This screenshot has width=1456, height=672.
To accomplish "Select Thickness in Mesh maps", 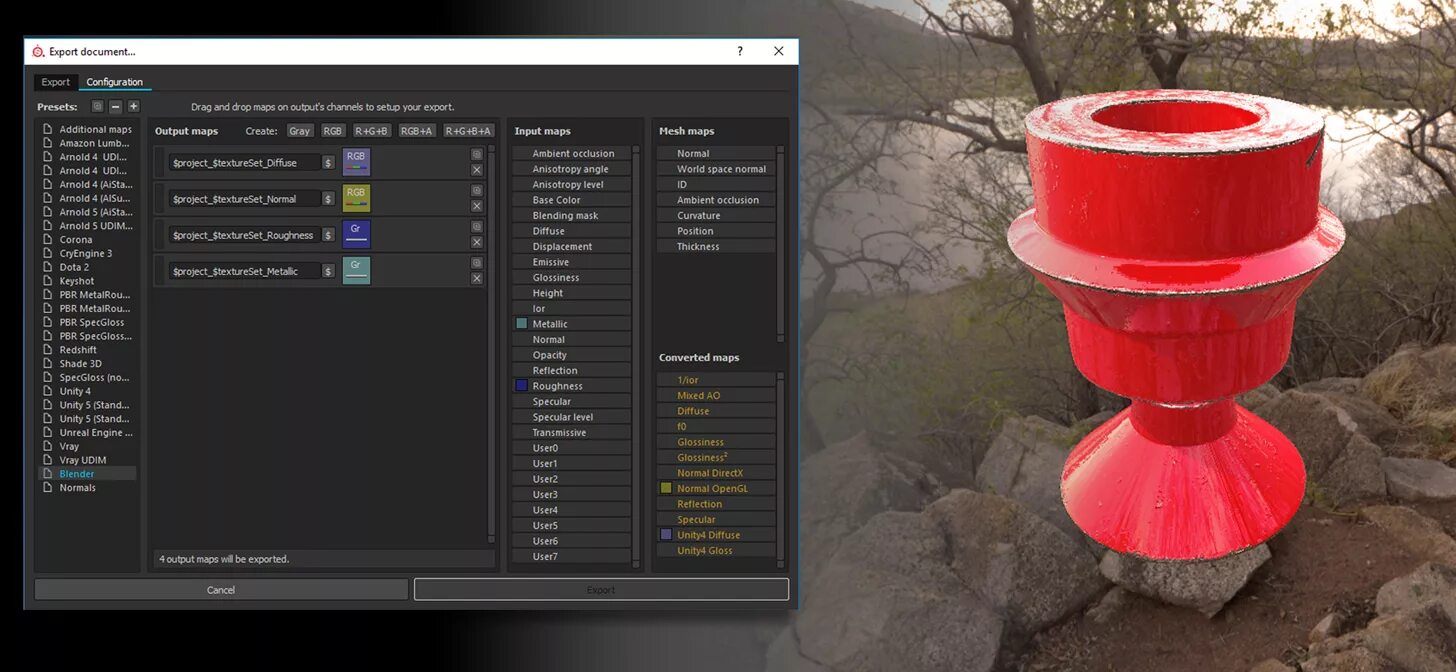I will click(716, 246).
